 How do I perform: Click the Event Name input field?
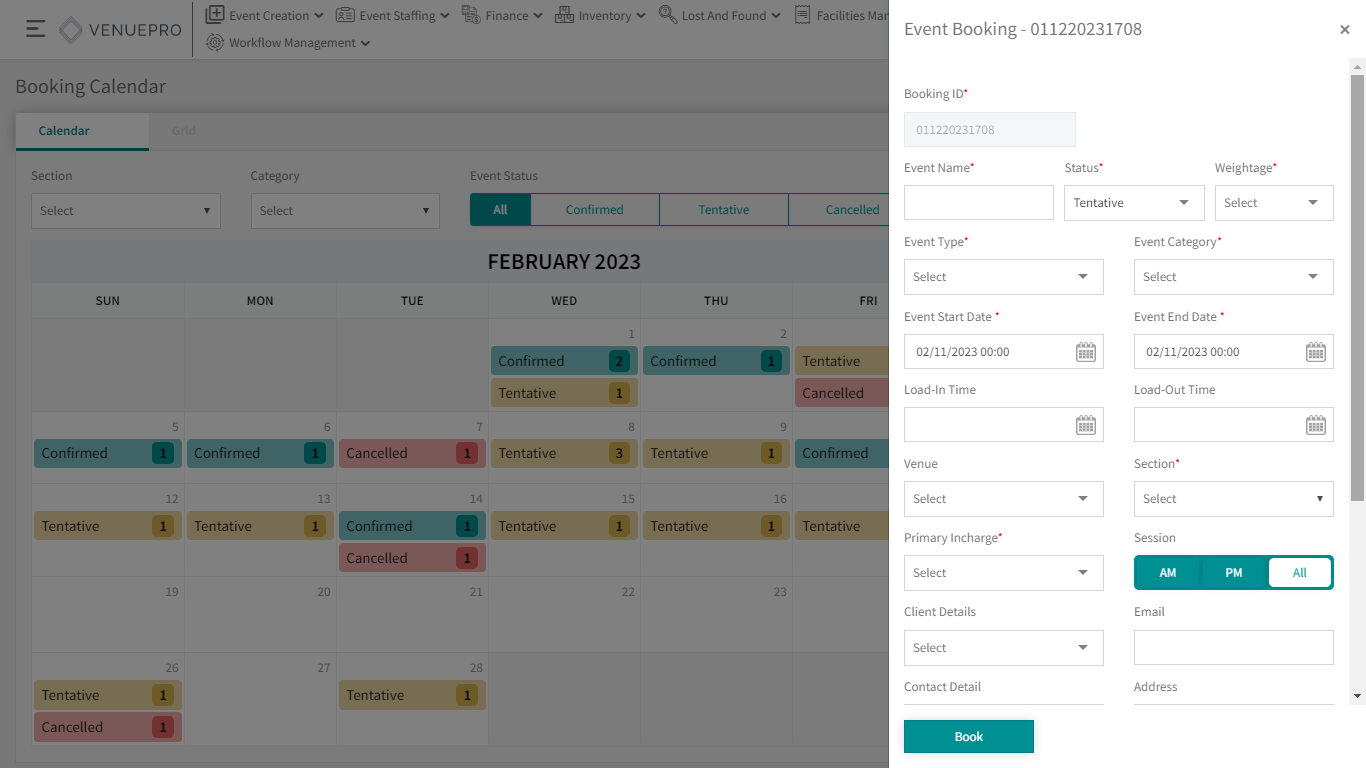978,203
